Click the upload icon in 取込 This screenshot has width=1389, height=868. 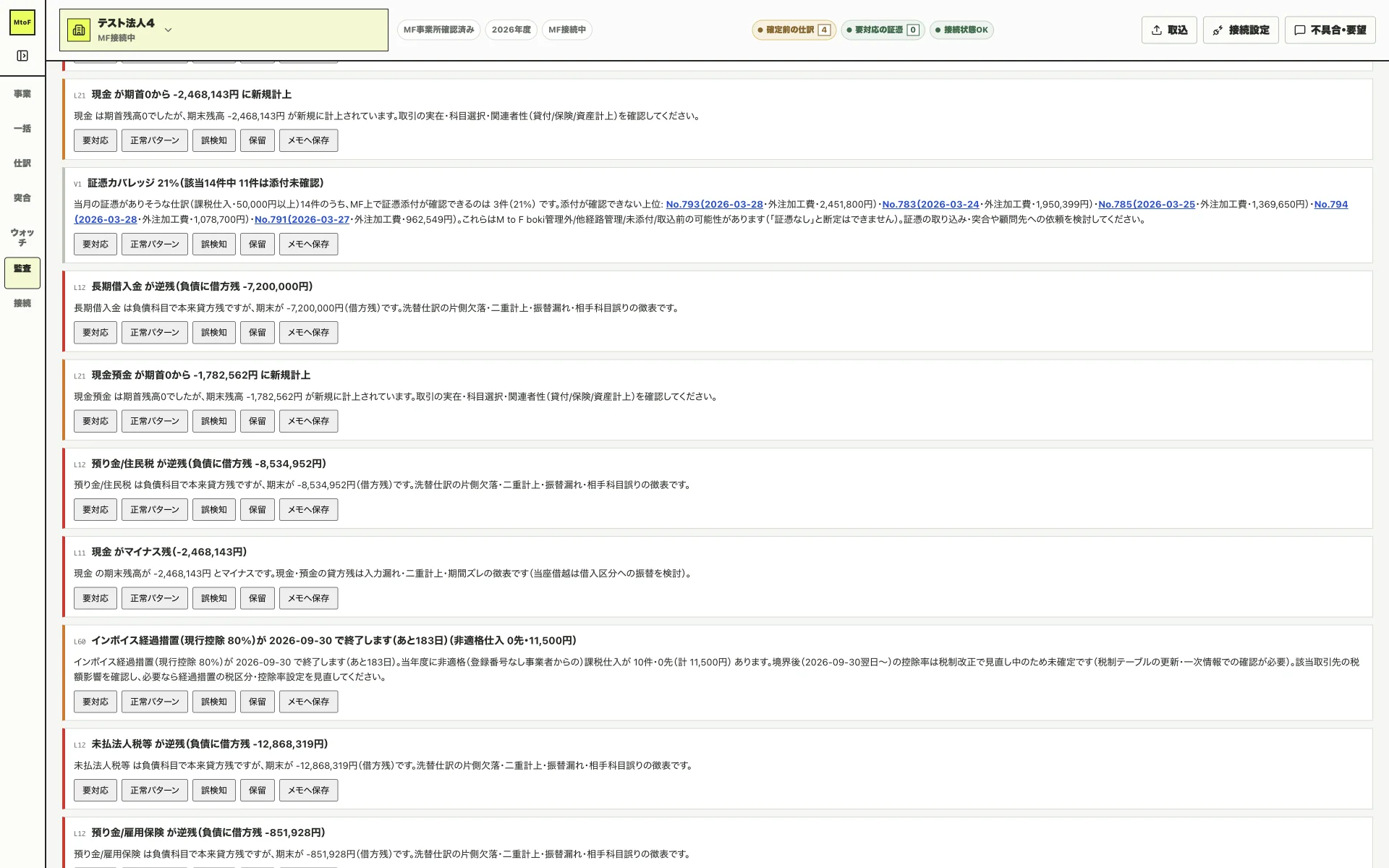coord(1157,30)
